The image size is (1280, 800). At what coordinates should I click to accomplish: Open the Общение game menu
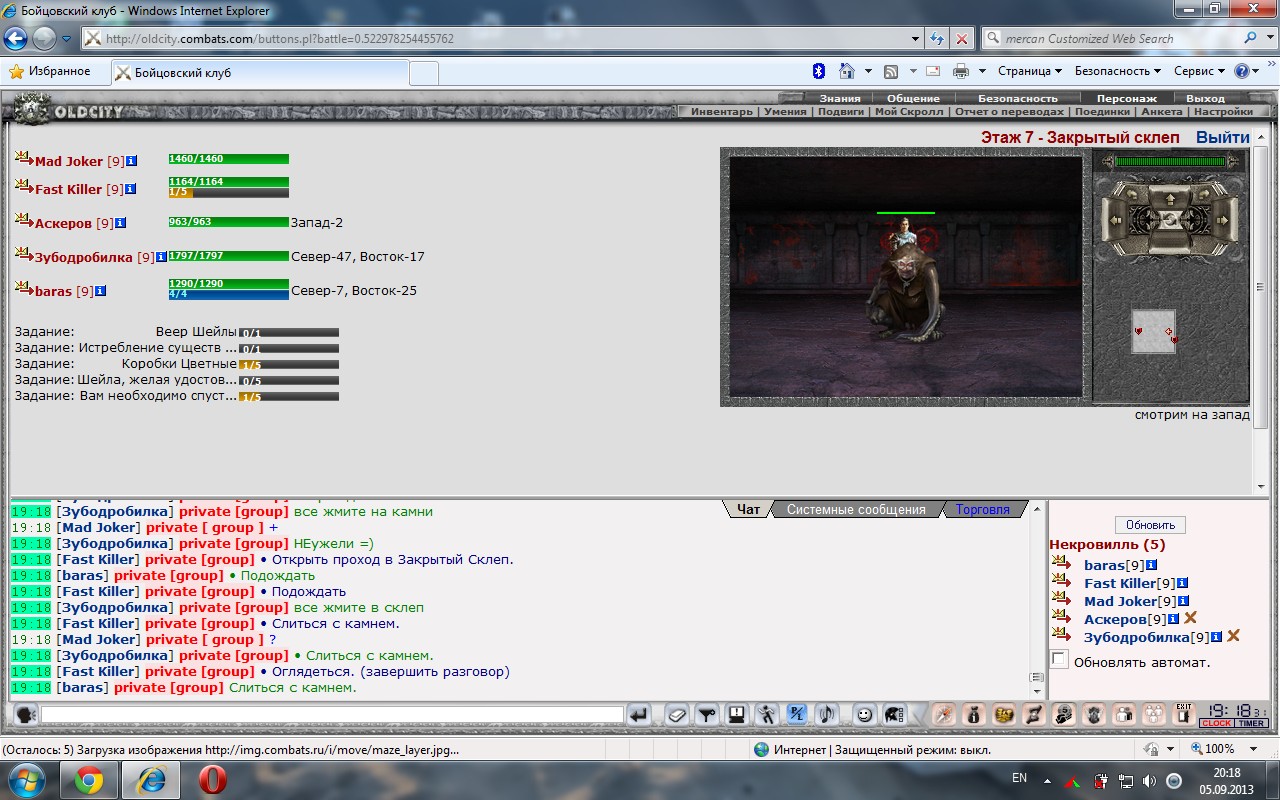point(913,98)
